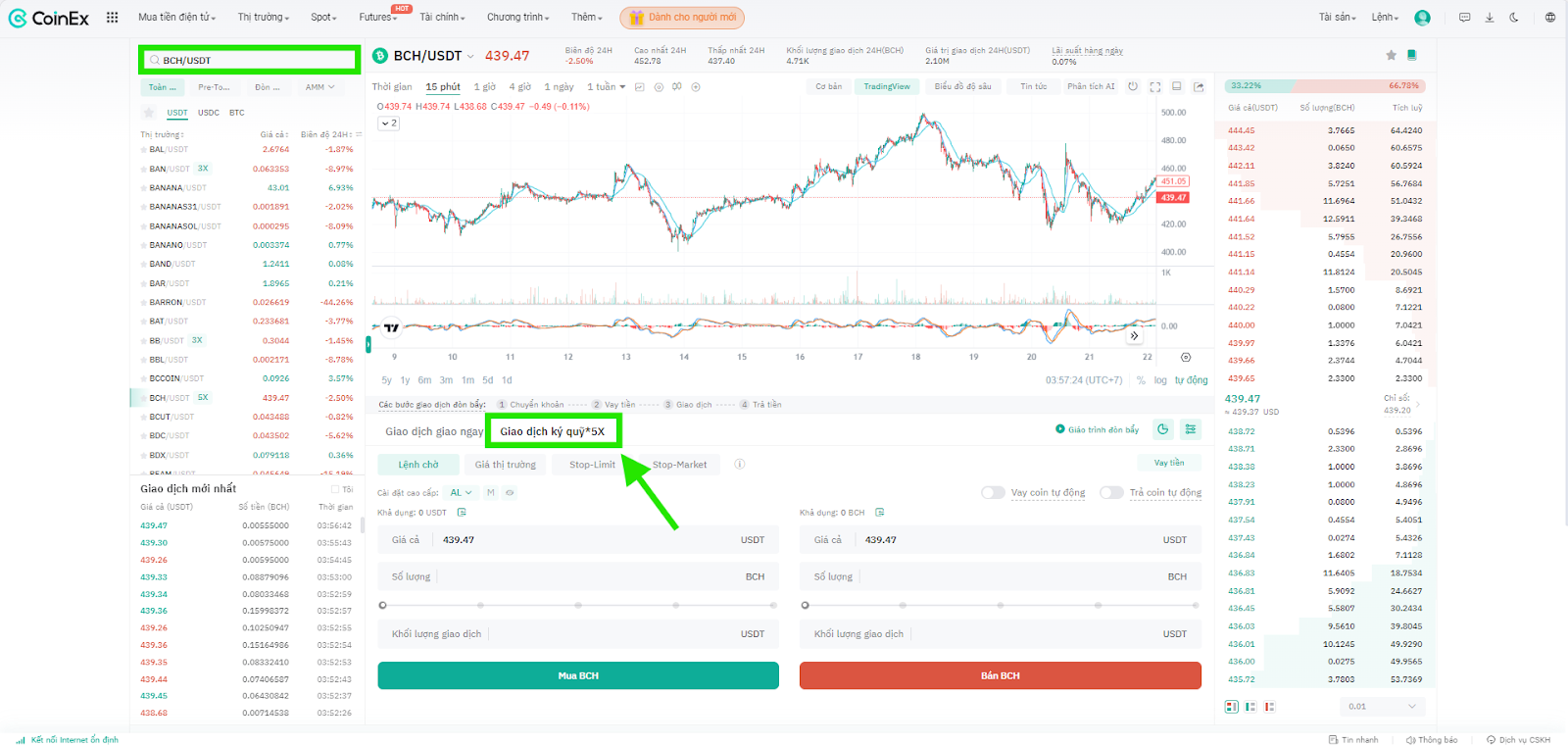Viewport: 1568px width, 746px height.
Task: Open trade settings sliders icon
Action: click(x=1191, y=429)
